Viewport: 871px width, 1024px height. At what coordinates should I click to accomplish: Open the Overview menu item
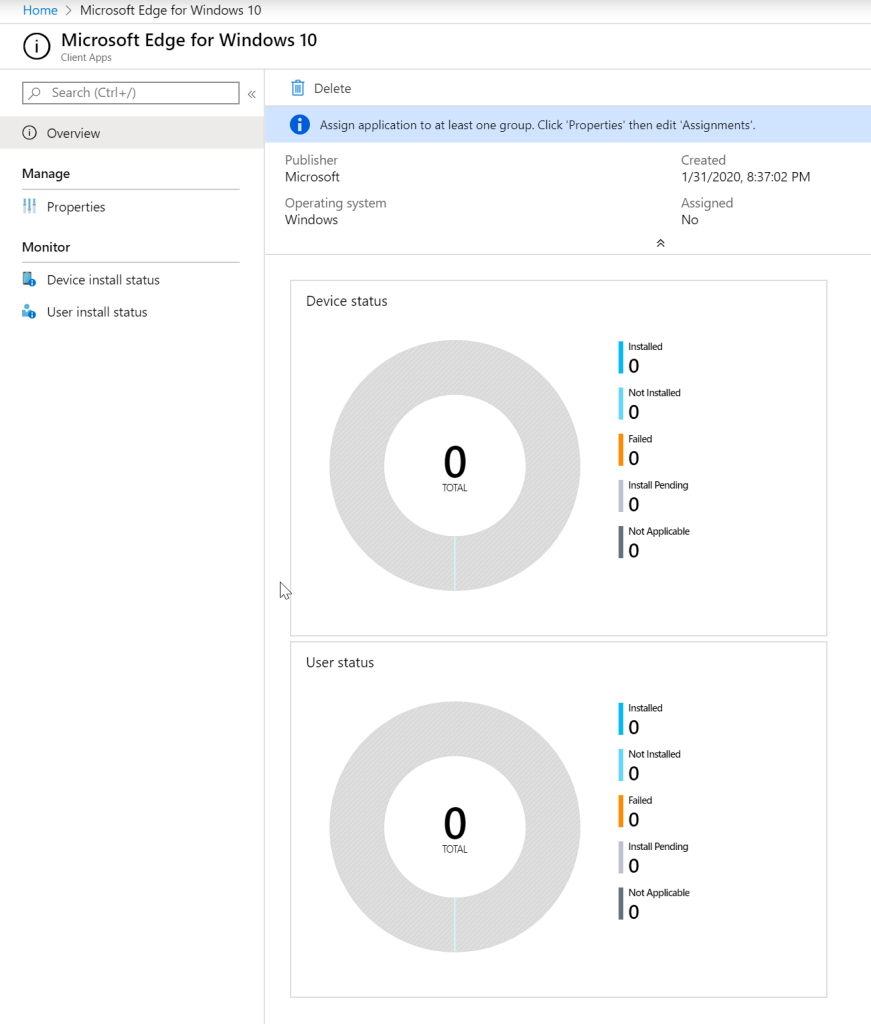73,133
